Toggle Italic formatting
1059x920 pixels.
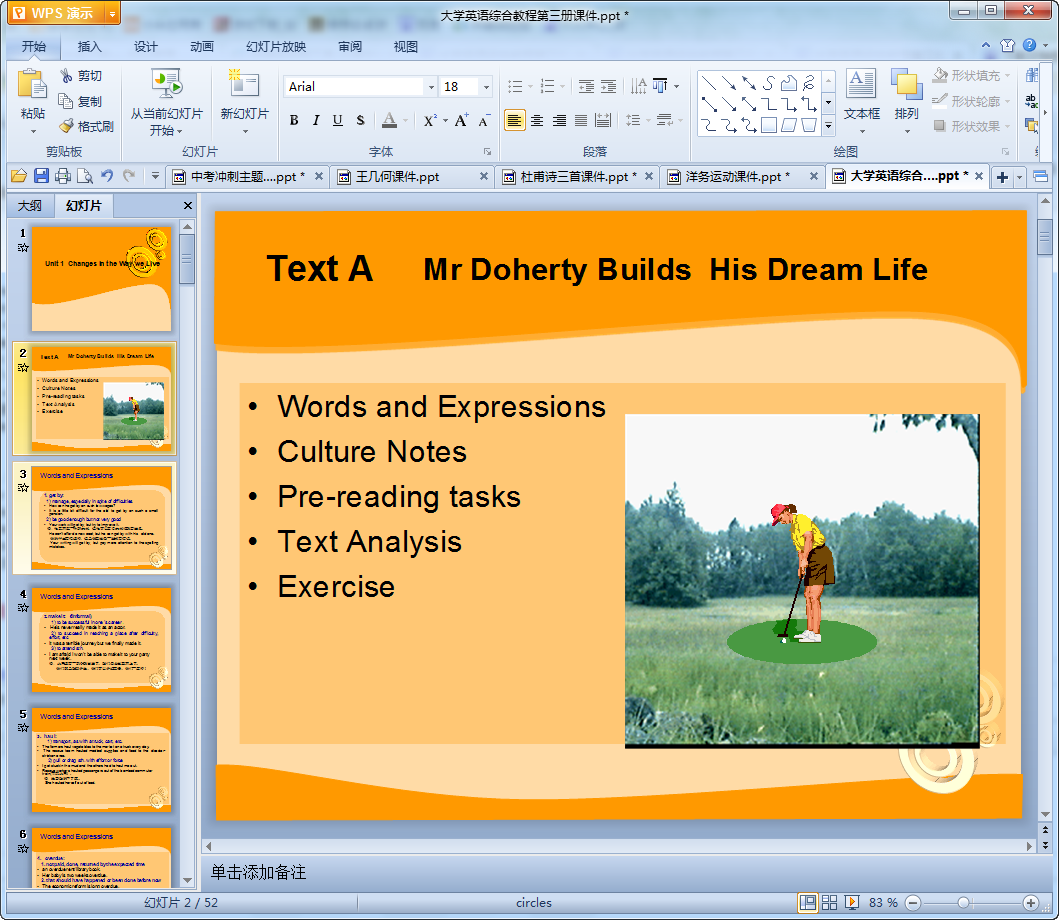click(316, 120)
